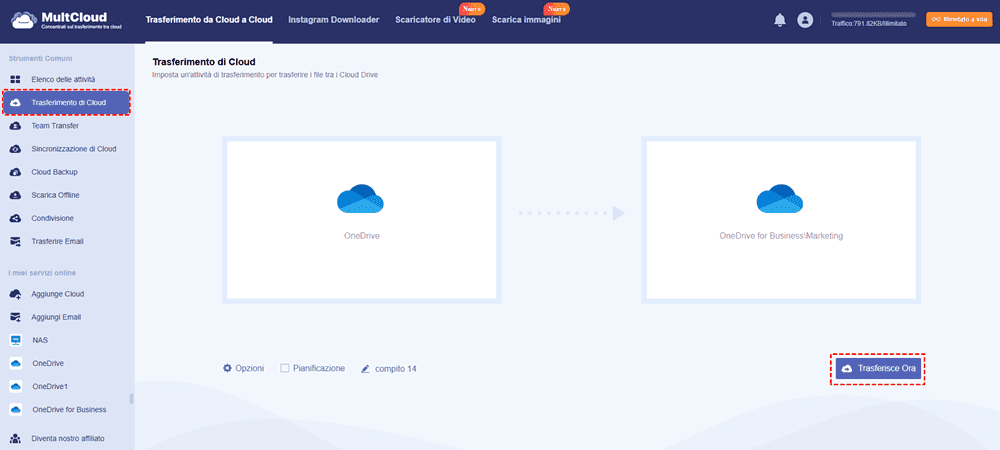Click the Trasferire Email icon

click(16, 242)
